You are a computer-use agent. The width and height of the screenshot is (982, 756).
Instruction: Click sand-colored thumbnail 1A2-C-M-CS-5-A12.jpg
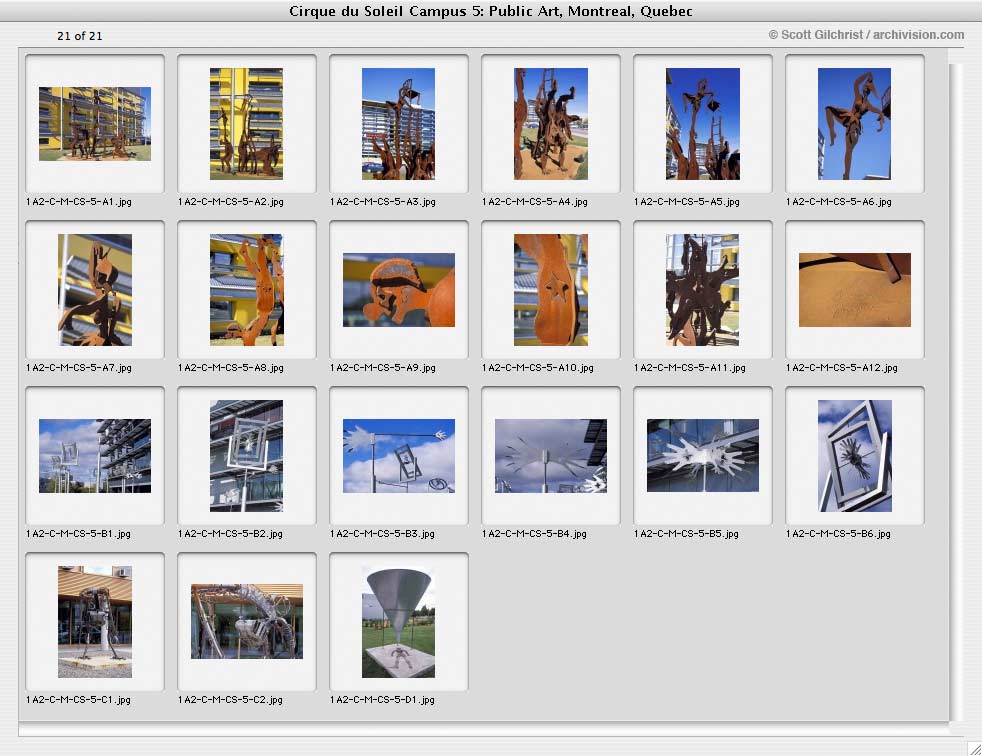[854, 290]
